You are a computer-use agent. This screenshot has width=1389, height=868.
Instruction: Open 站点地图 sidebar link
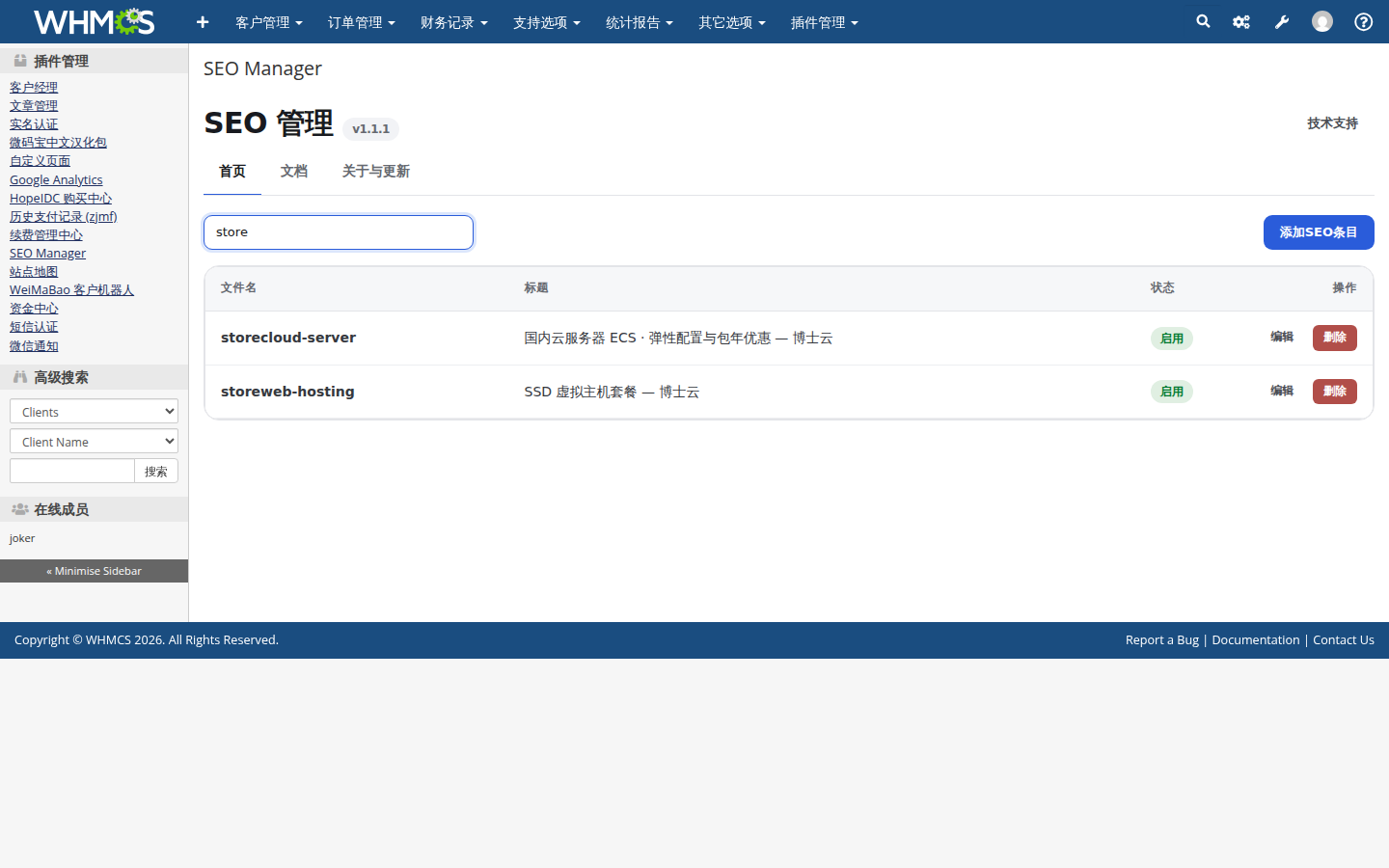[x=34, y=271]
